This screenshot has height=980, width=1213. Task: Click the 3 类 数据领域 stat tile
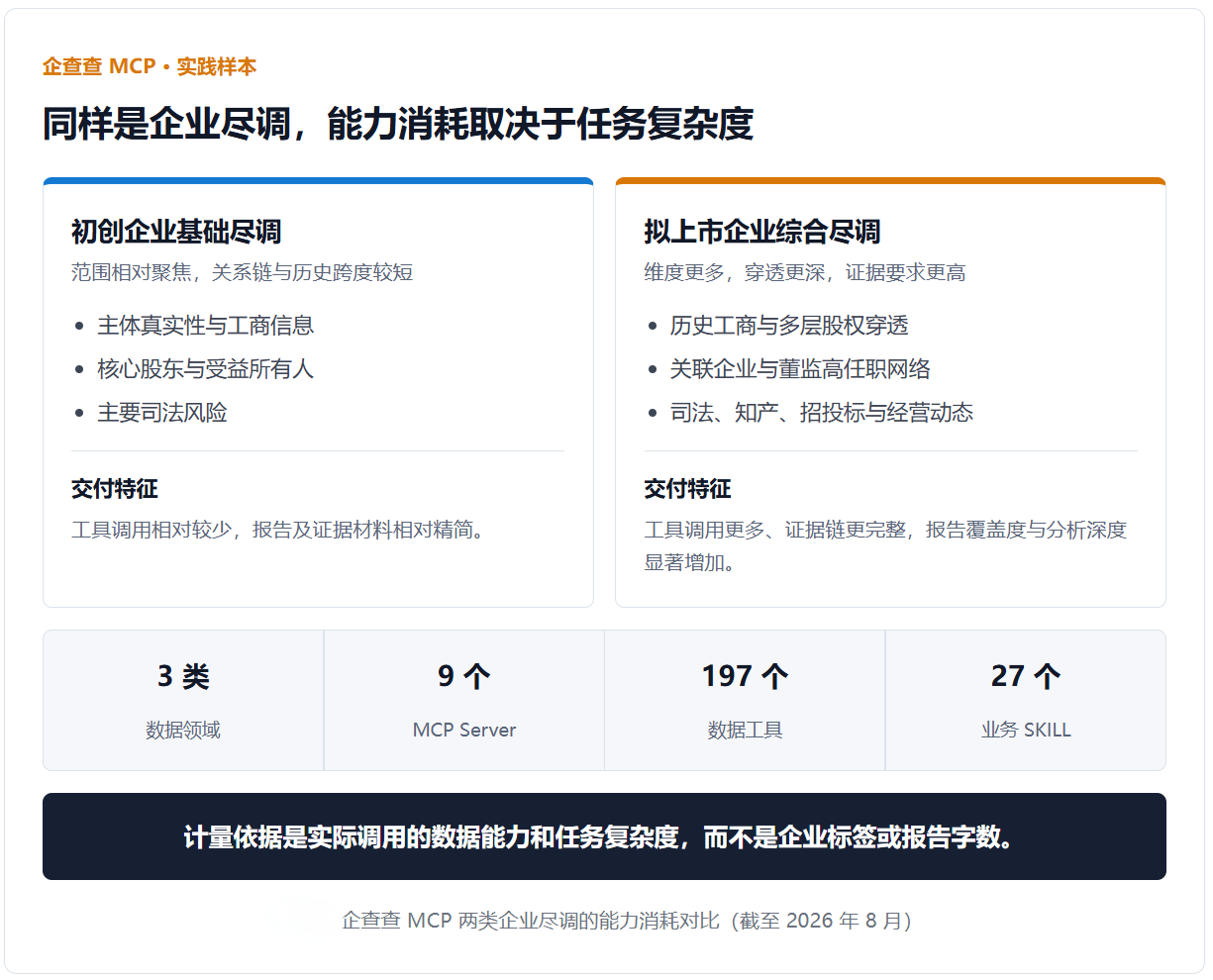[183, 700]
